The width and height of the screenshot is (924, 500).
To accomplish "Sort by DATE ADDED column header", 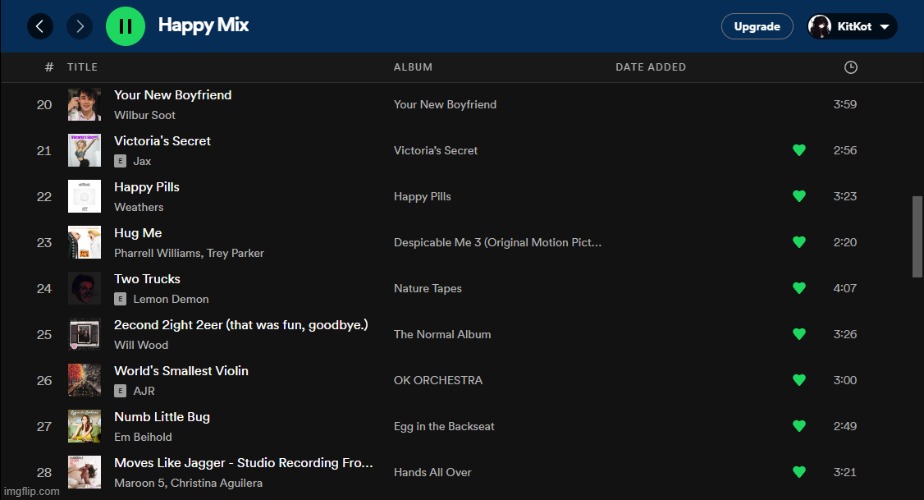I will pos(650,67).
